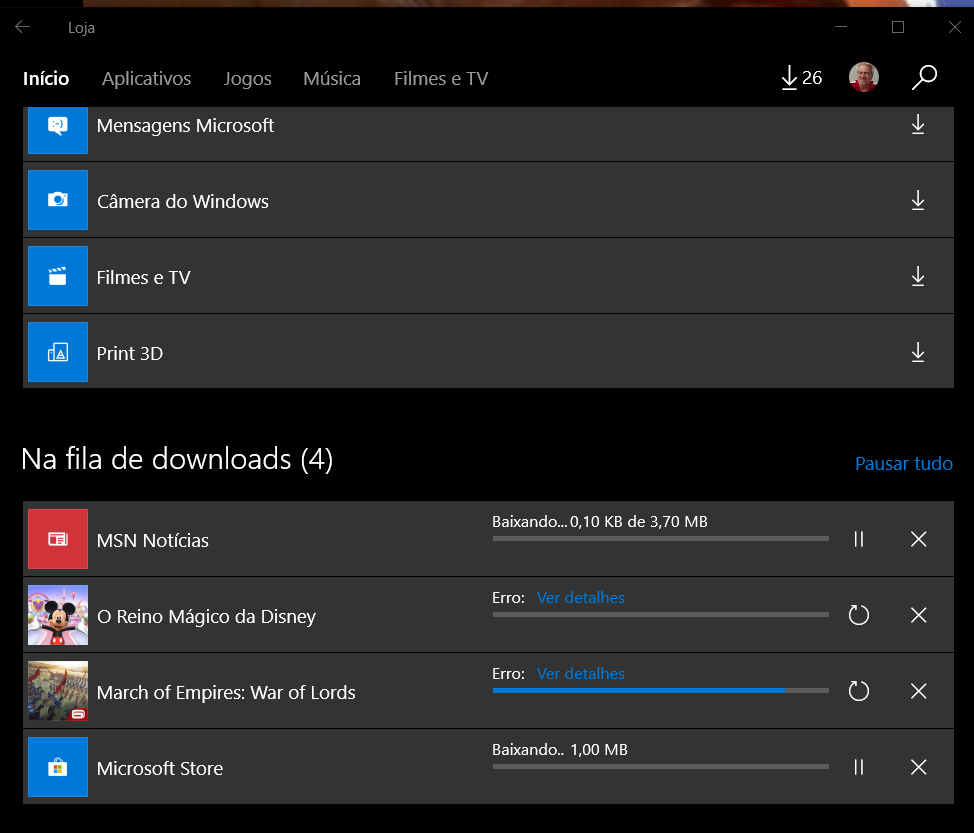Pause the MSN Notícias download

point(858,539)
